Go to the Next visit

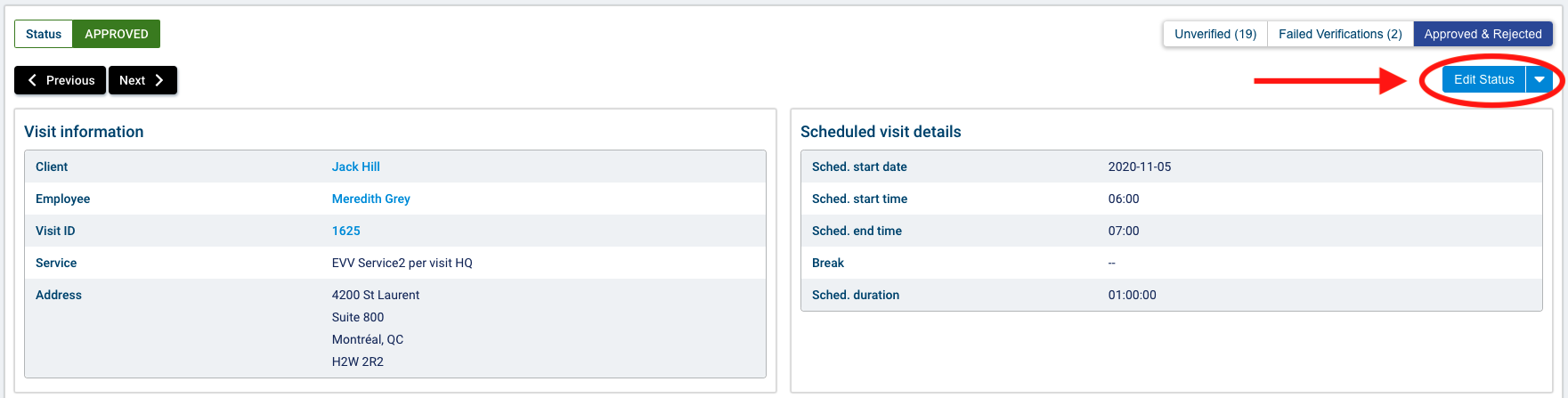click(142, 80)
